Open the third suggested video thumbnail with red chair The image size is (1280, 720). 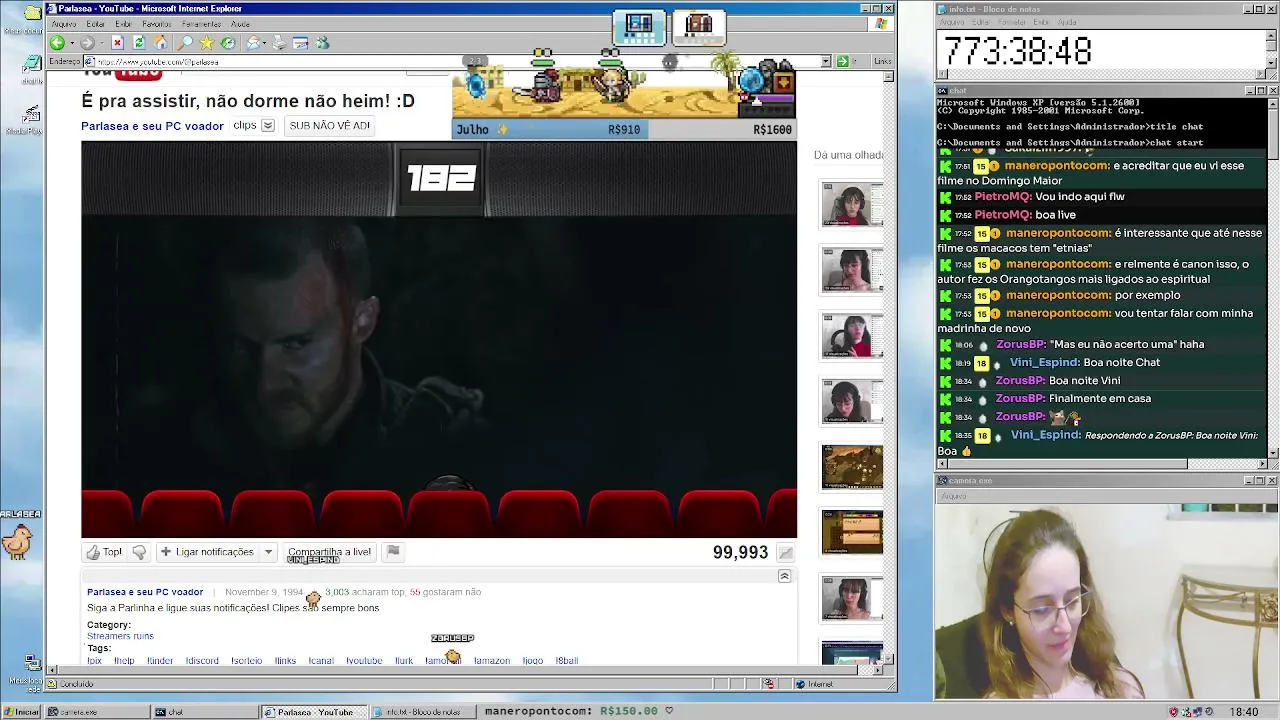[x=852, y=337]
